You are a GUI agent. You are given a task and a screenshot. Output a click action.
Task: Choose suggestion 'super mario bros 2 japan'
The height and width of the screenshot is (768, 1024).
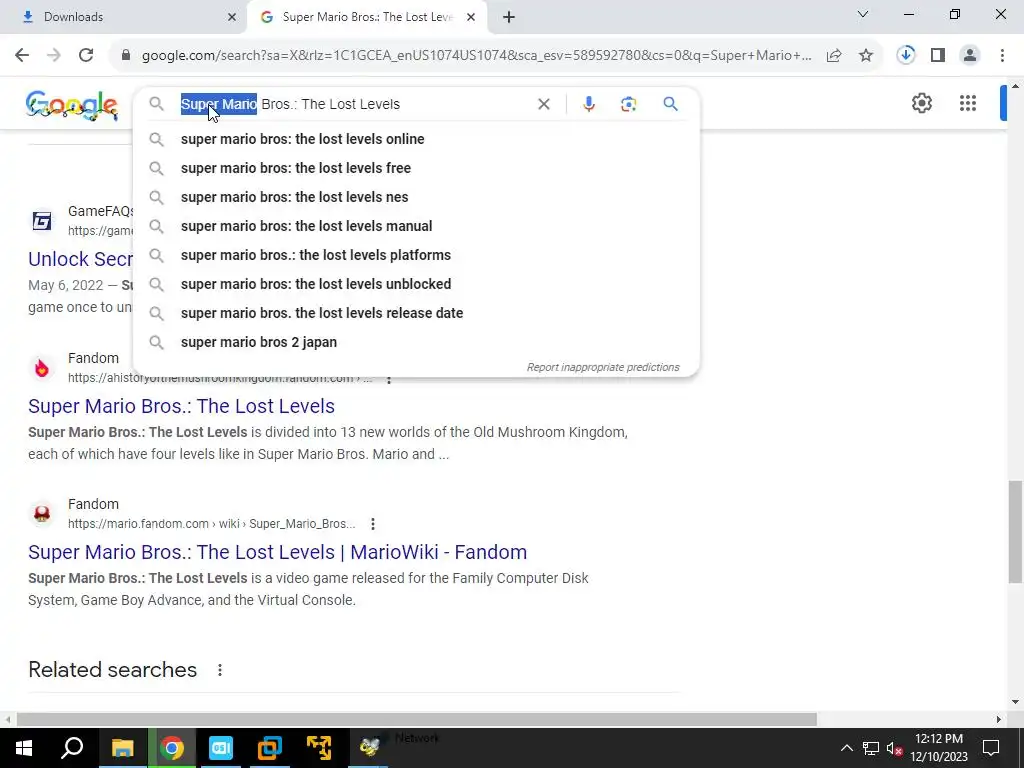coord(416,342)
